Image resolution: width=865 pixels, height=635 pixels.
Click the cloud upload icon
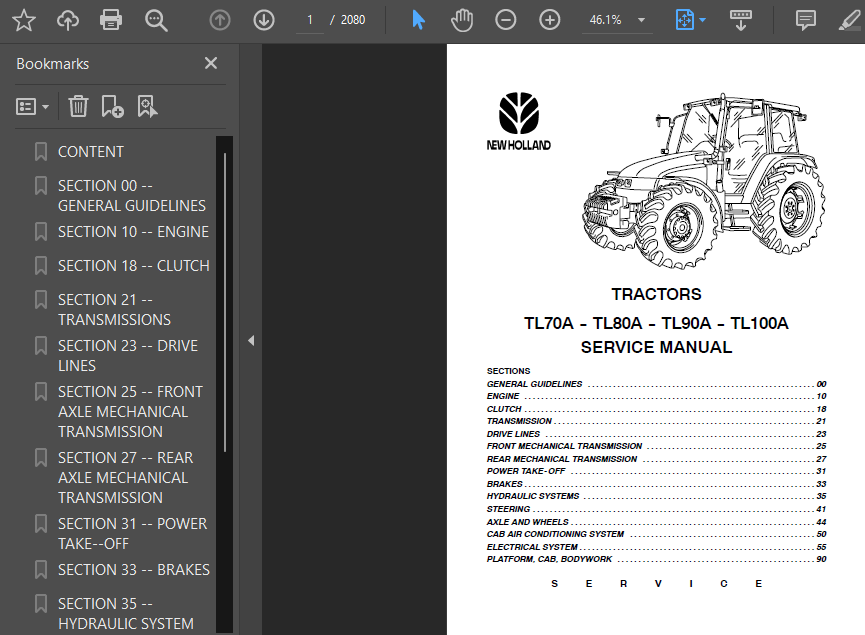click(68, 20)
